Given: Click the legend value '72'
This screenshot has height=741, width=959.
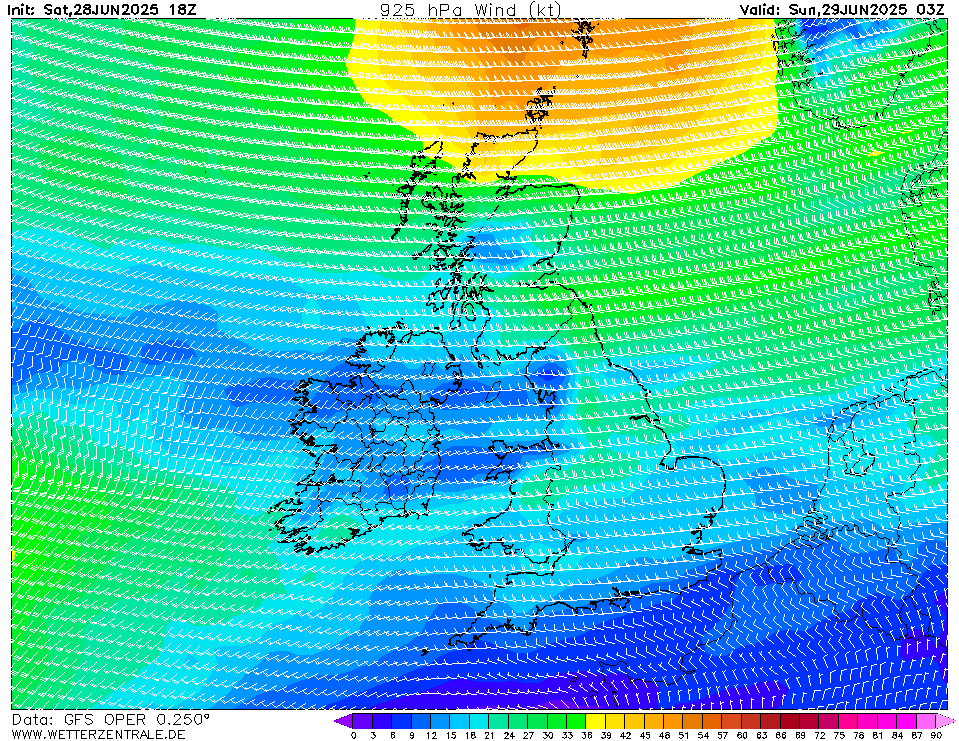Looking at the screenshot, I should click(x=820, y=735).
